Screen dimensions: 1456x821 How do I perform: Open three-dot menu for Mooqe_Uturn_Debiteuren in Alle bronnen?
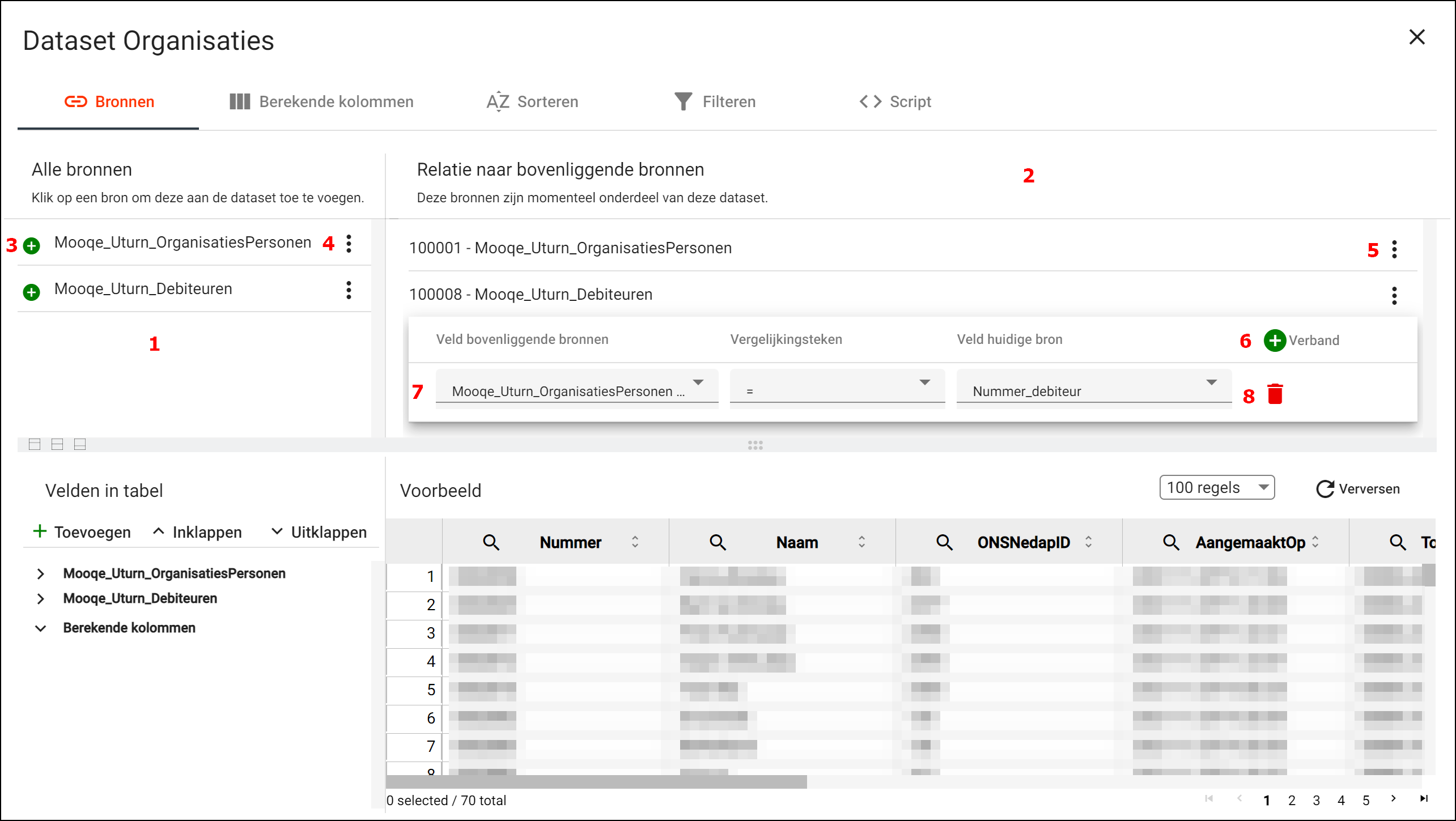[x=349, y=290]
